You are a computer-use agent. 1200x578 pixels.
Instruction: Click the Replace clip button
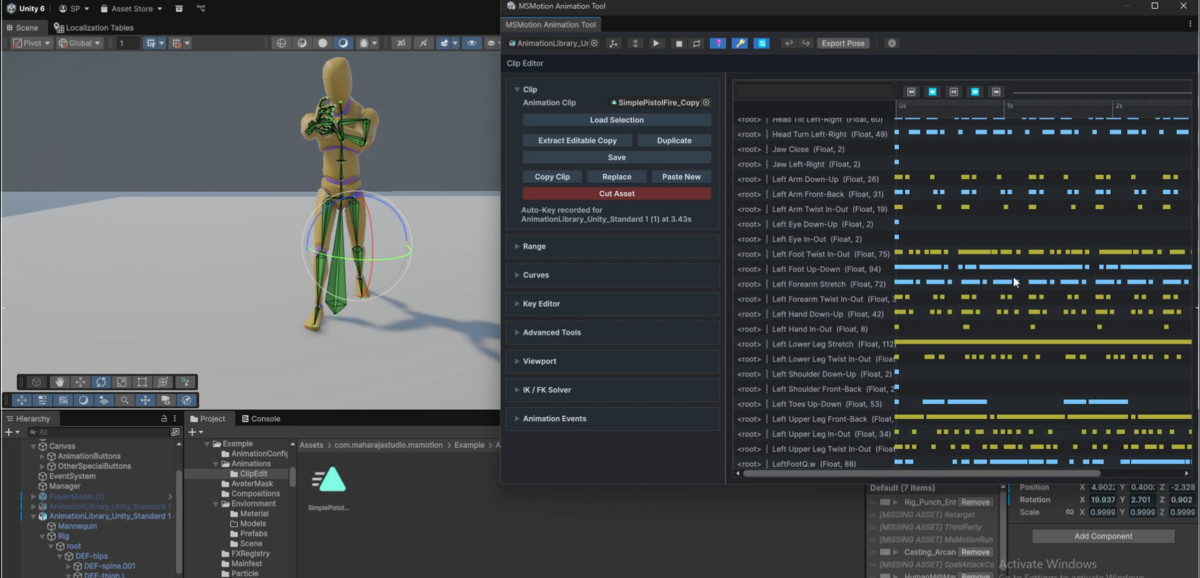[617, 177]
